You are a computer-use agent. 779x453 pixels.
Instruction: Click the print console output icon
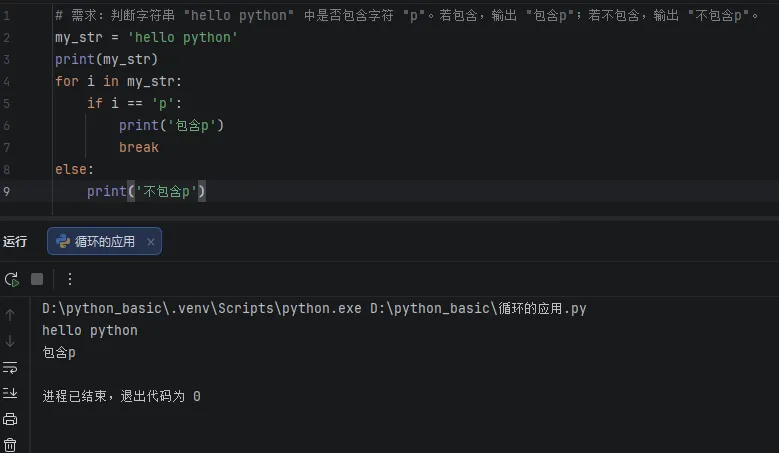tap(10, 419)
